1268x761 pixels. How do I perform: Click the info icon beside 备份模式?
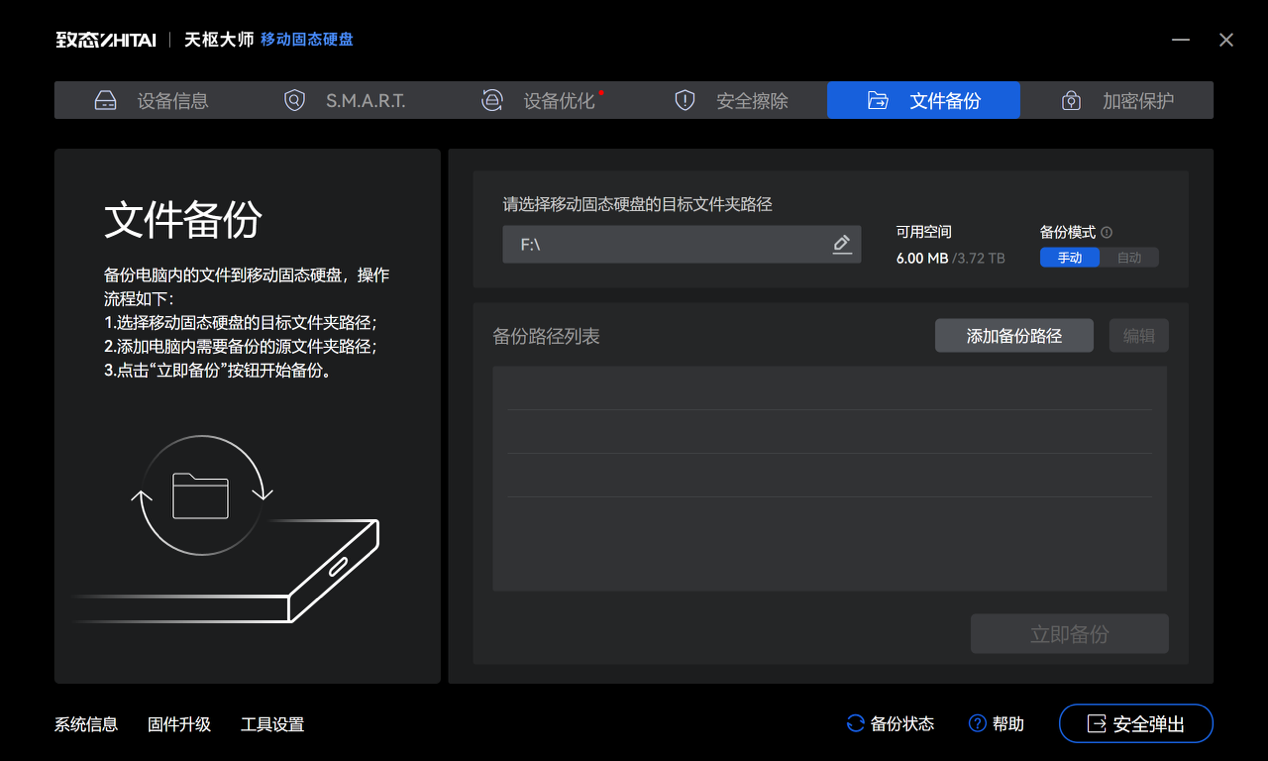1108,231
